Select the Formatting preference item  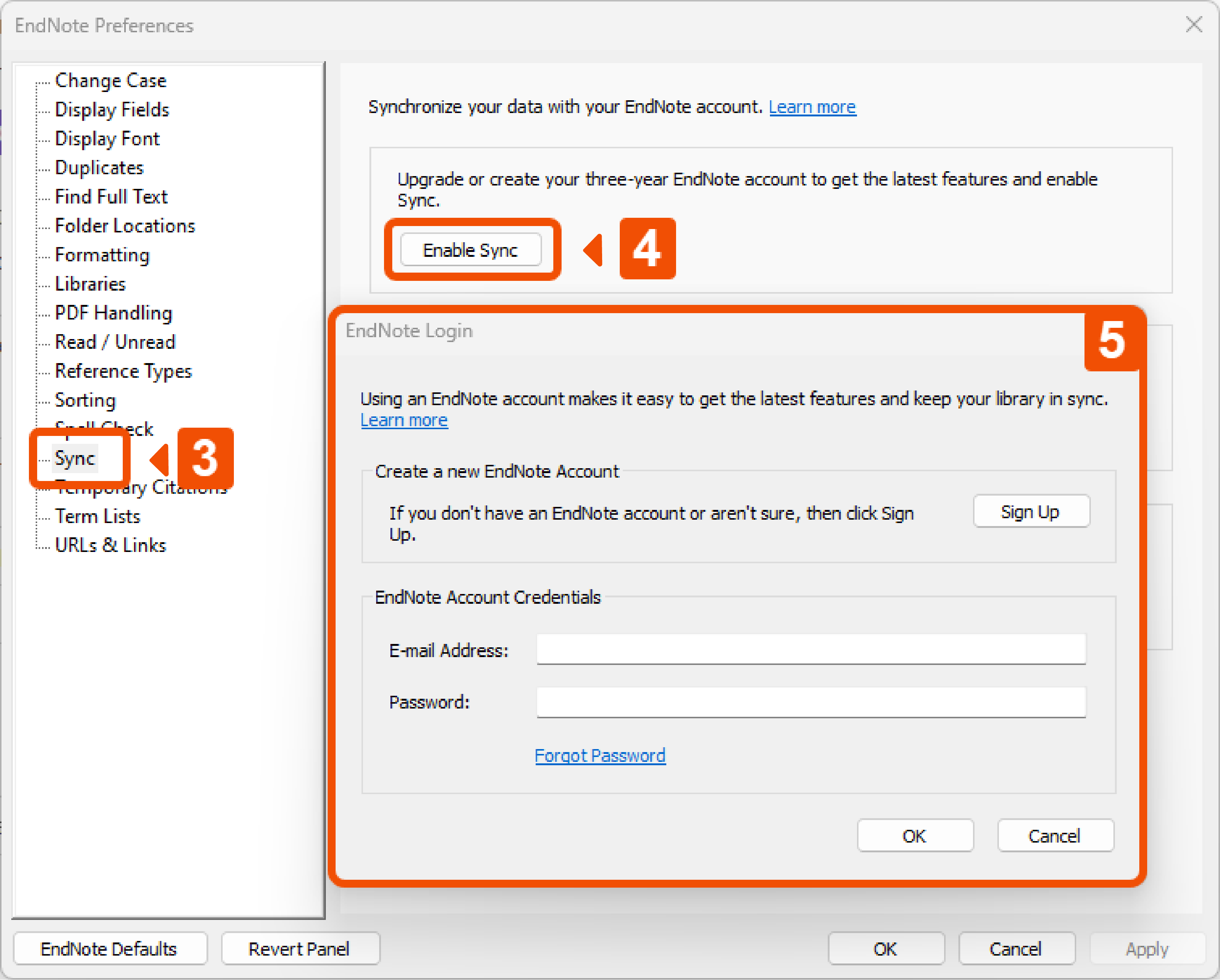pos(102,255)
